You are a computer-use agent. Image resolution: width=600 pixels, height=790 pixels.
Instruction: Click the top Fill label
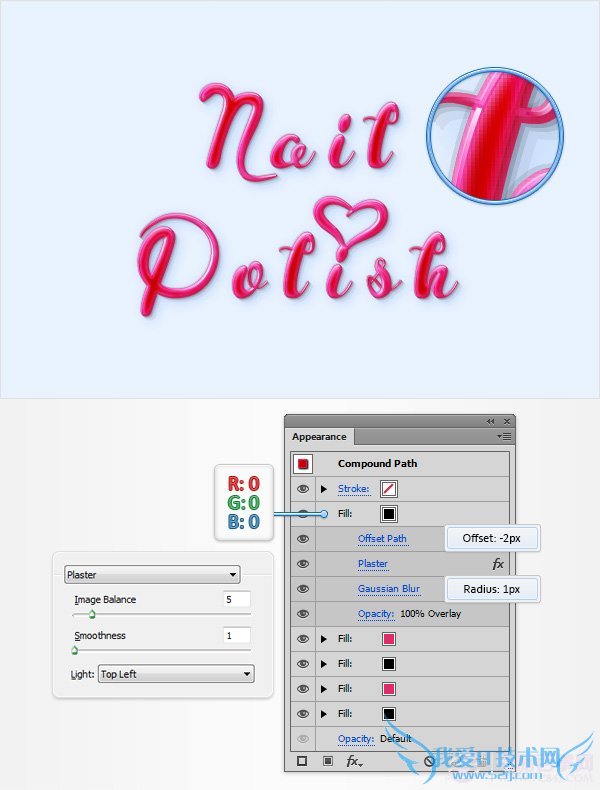tap(345, 514)
